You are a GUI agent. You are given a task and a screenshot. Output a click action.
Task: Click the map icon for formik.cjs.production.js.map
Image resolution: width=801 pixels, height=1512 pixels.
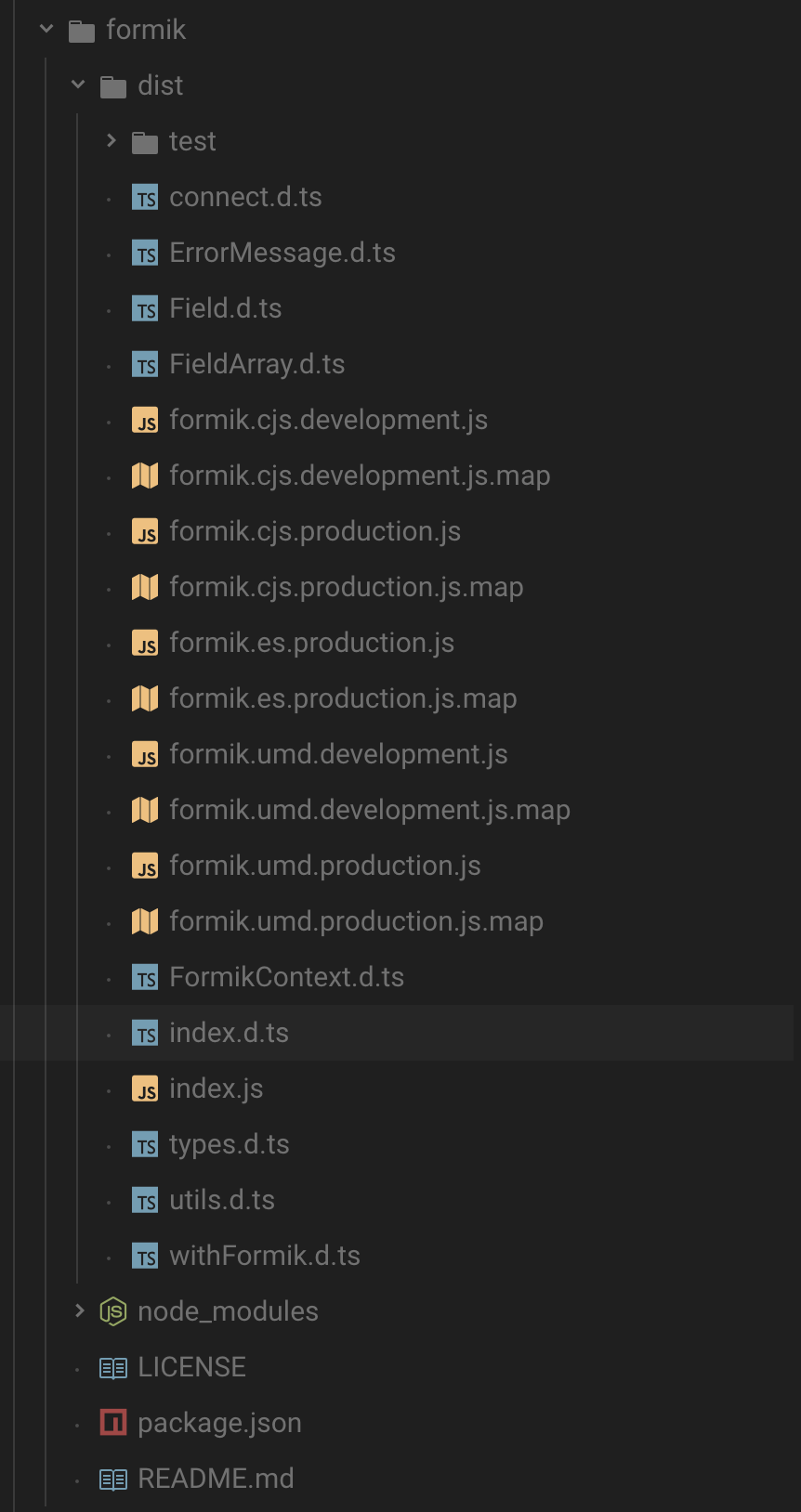(146, 587)
